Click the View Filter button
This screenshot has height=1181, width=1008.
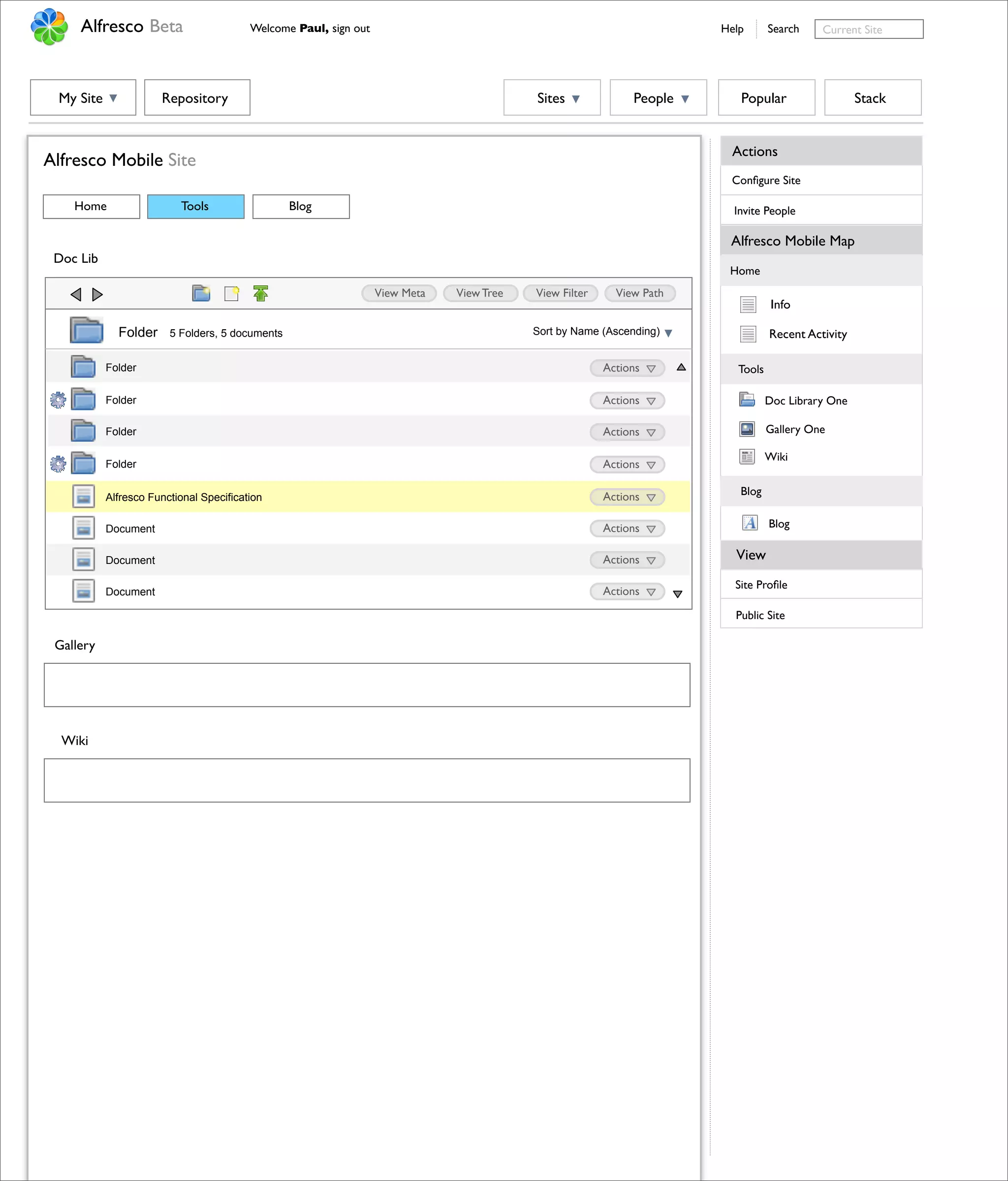[561, 293]
